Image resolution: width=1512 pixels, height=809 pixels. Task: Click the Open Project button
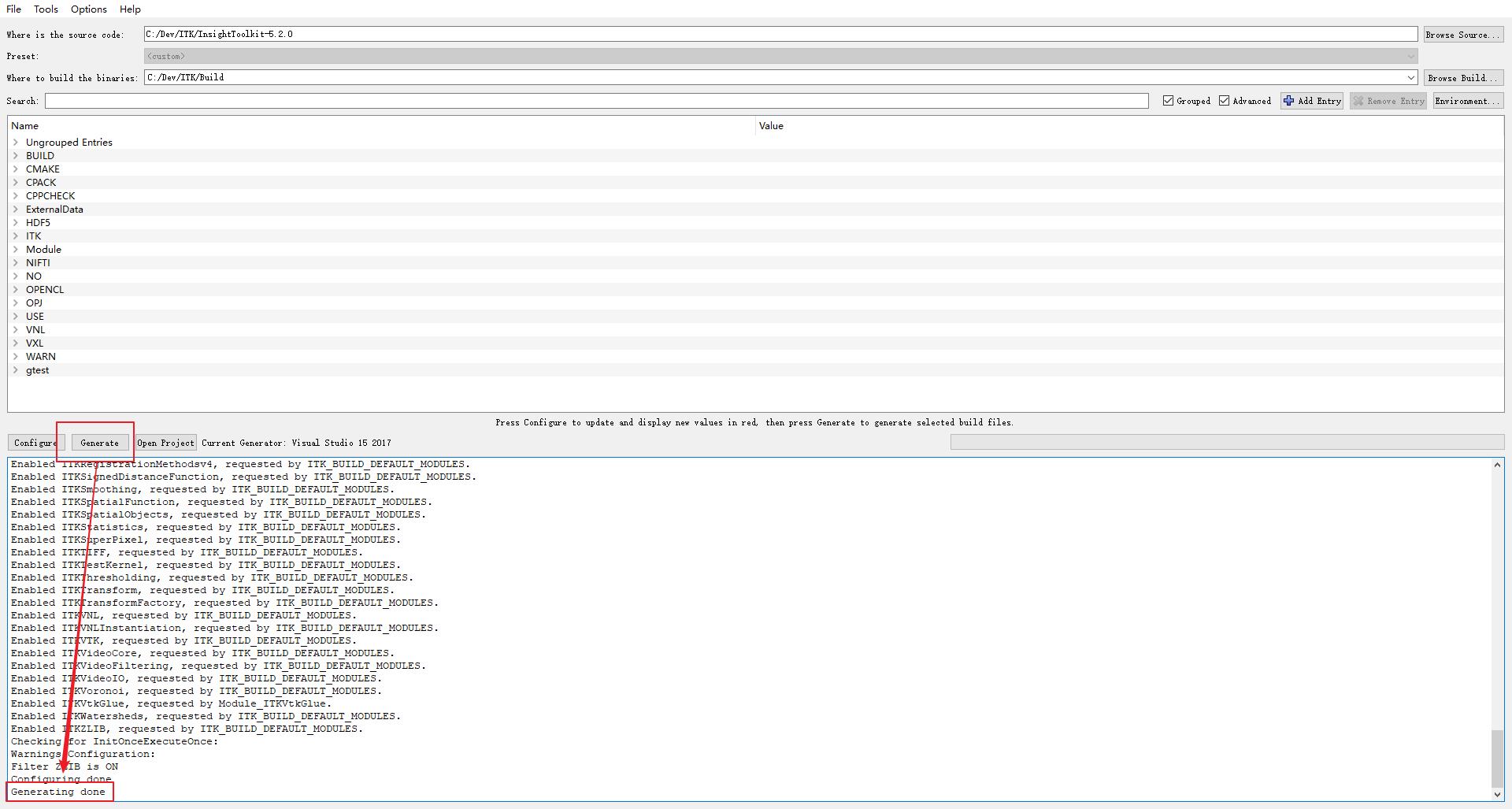[x=165, y=443]
